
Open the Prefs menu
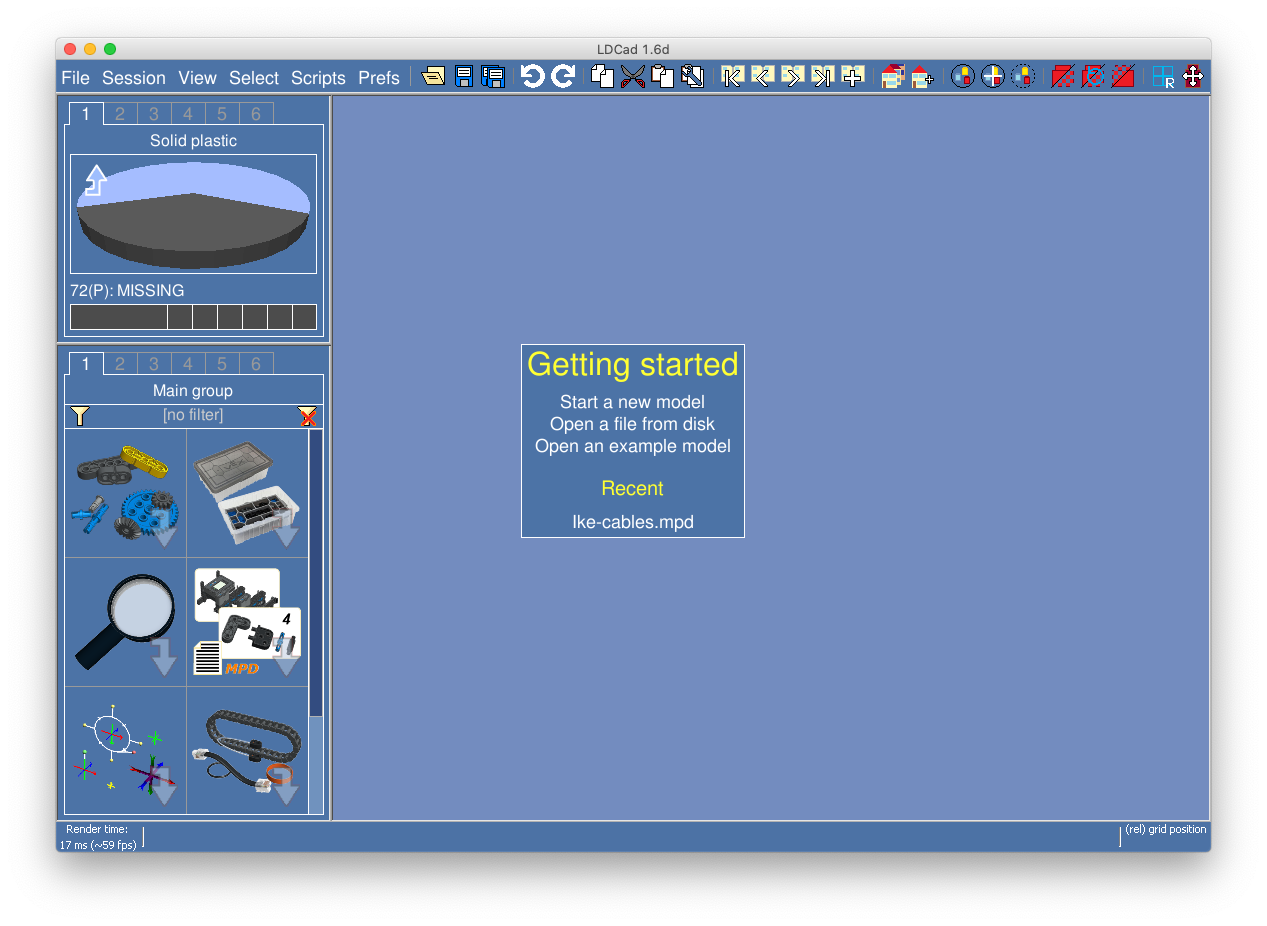[x=379, y=78]
